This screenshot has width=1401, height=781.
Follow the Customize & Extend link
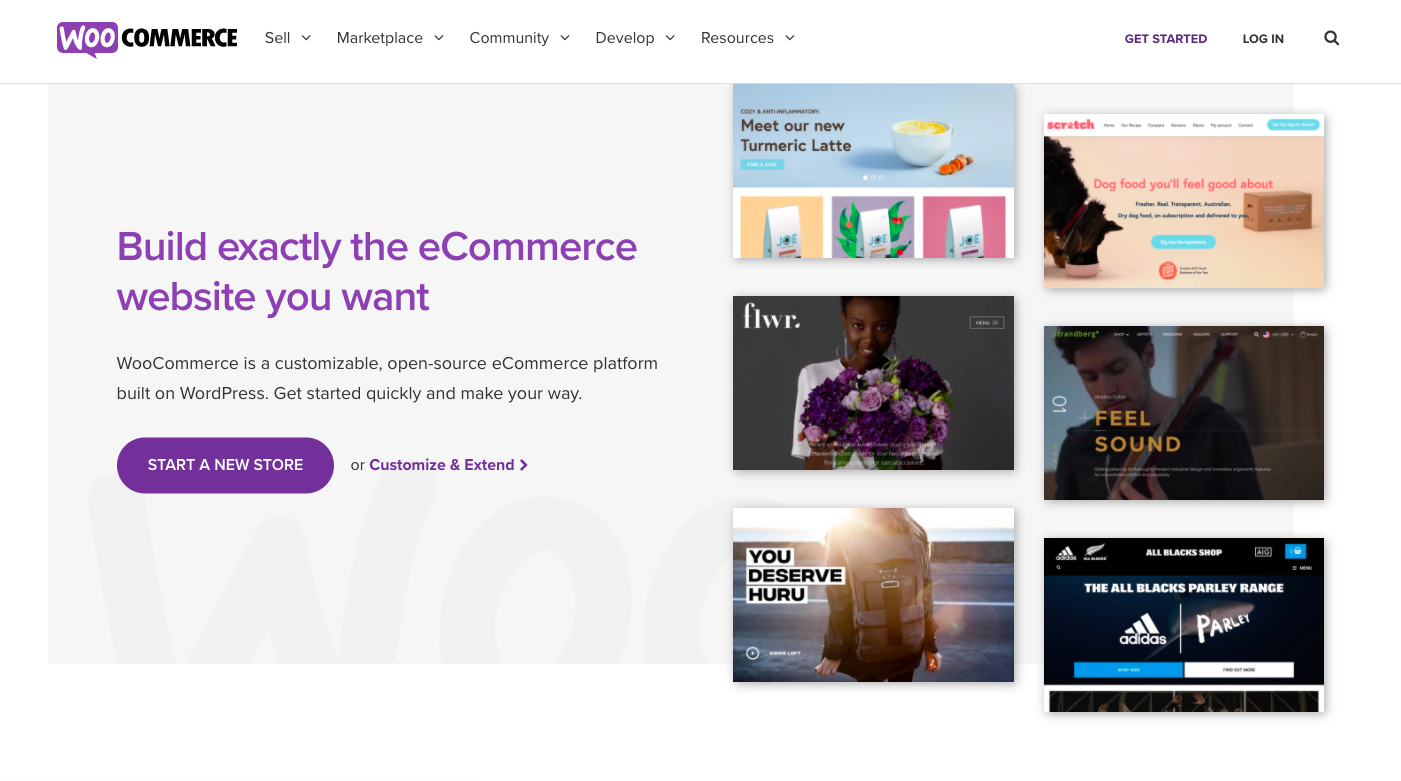(442, 465)
